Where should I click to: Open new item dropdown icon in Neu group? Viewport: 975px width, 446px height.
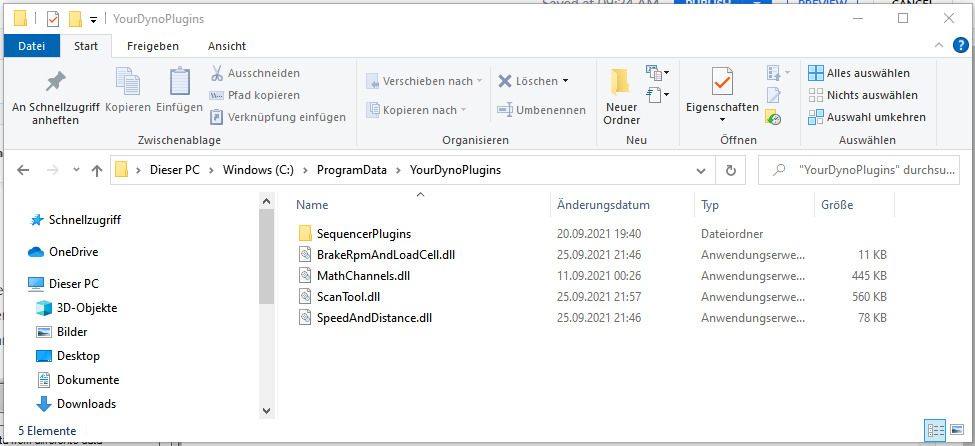coord(657,73)
